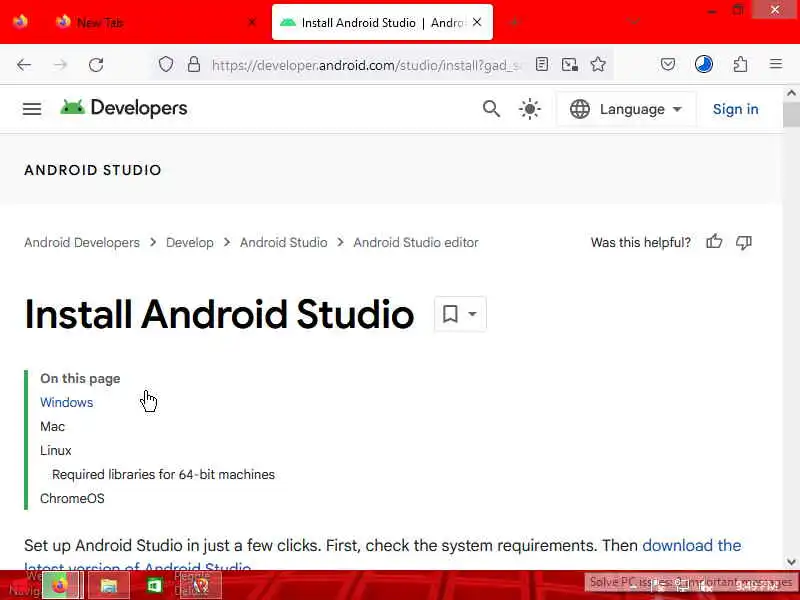This screenshot has height=600, width=800.
Task: Jump to Linux section
Action: point(56,451)
